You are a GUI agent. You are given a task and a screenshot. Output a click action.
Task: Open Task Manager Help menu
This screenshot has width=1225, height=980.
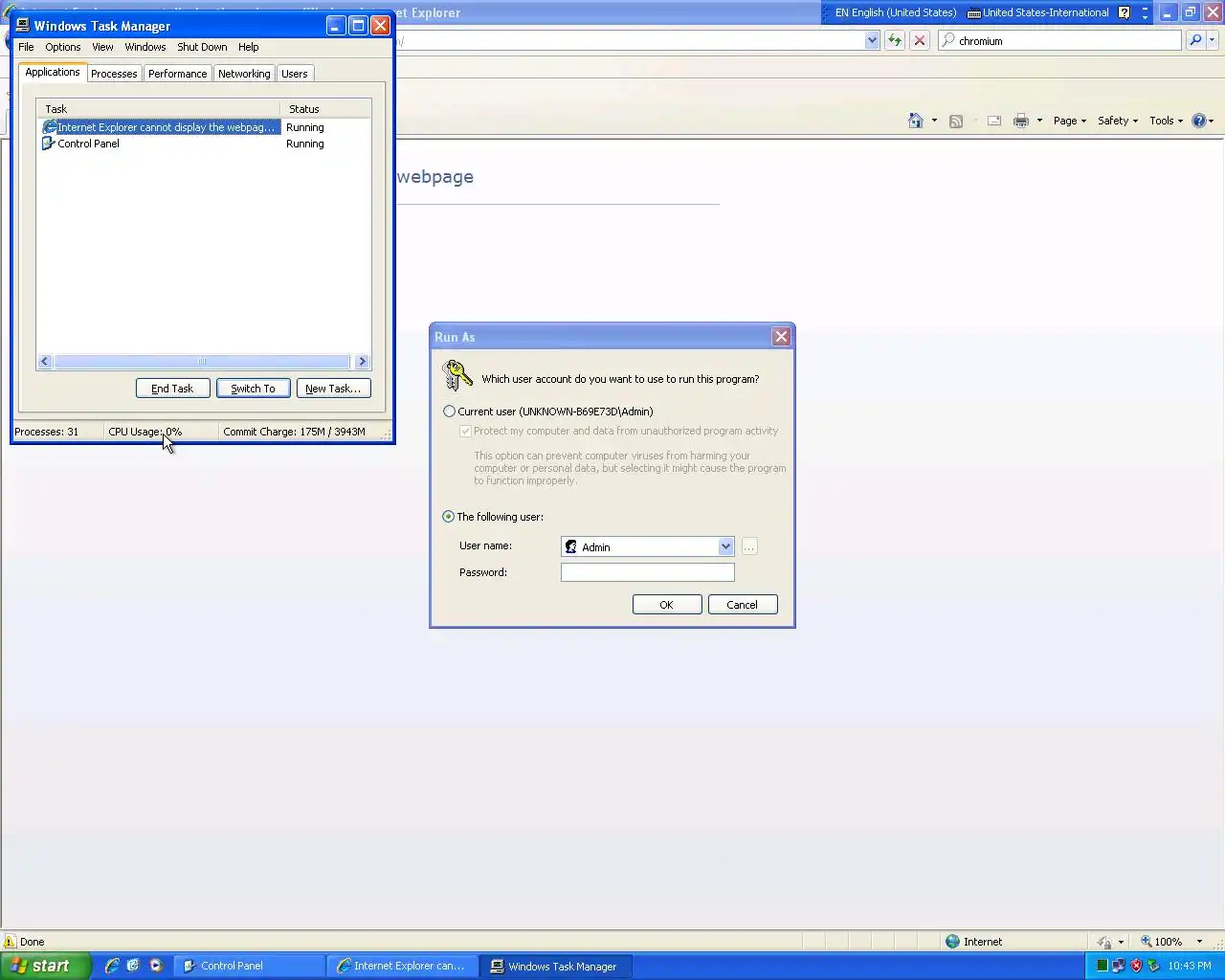(x=249, y=47)
